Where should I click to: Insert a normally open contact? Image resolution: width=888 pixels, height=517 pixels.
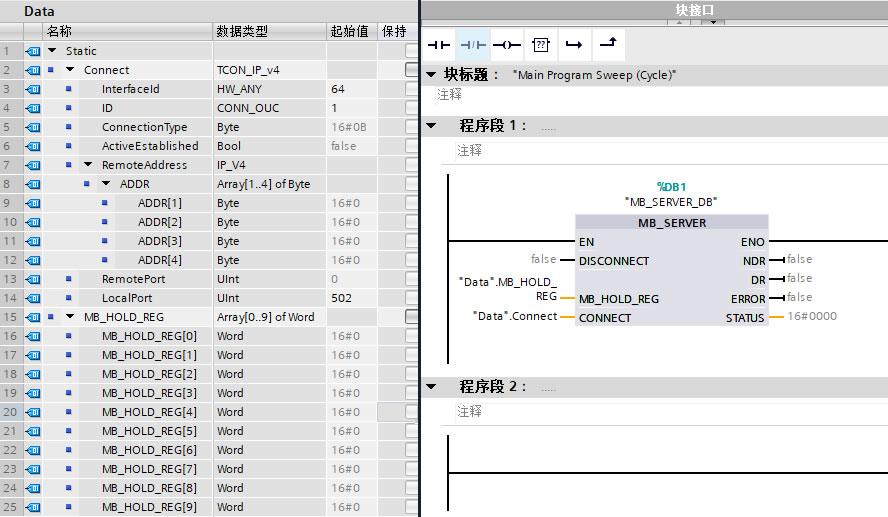(439, 45)
